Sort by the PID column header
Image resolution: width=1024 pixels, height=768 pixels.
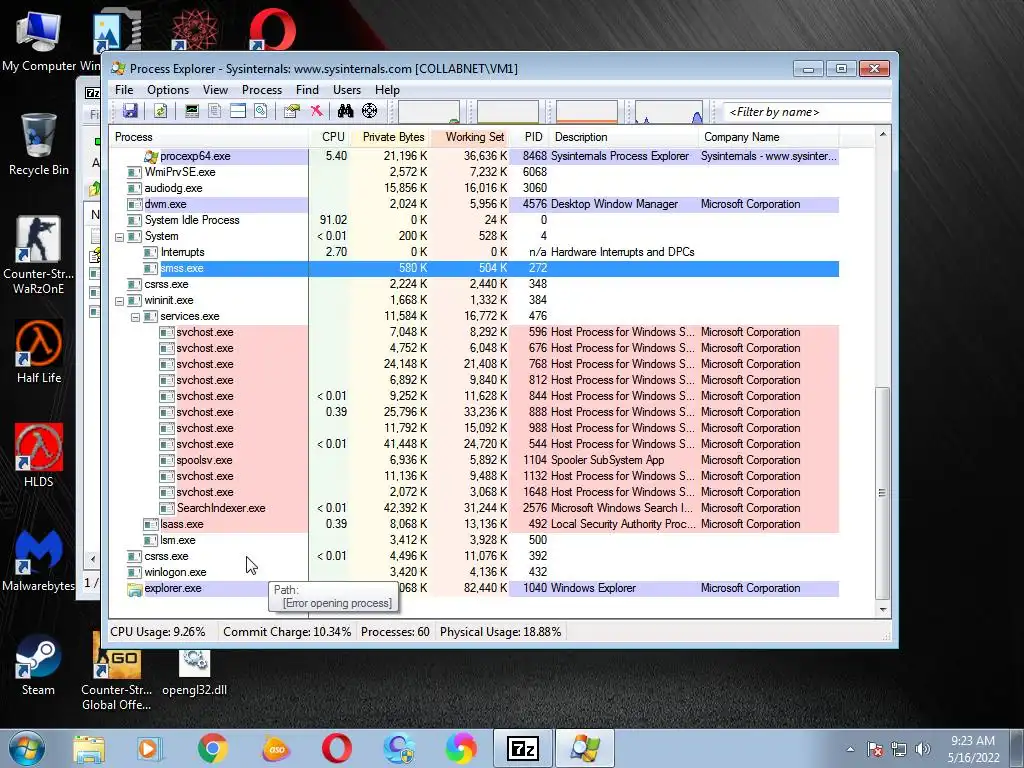530,137
